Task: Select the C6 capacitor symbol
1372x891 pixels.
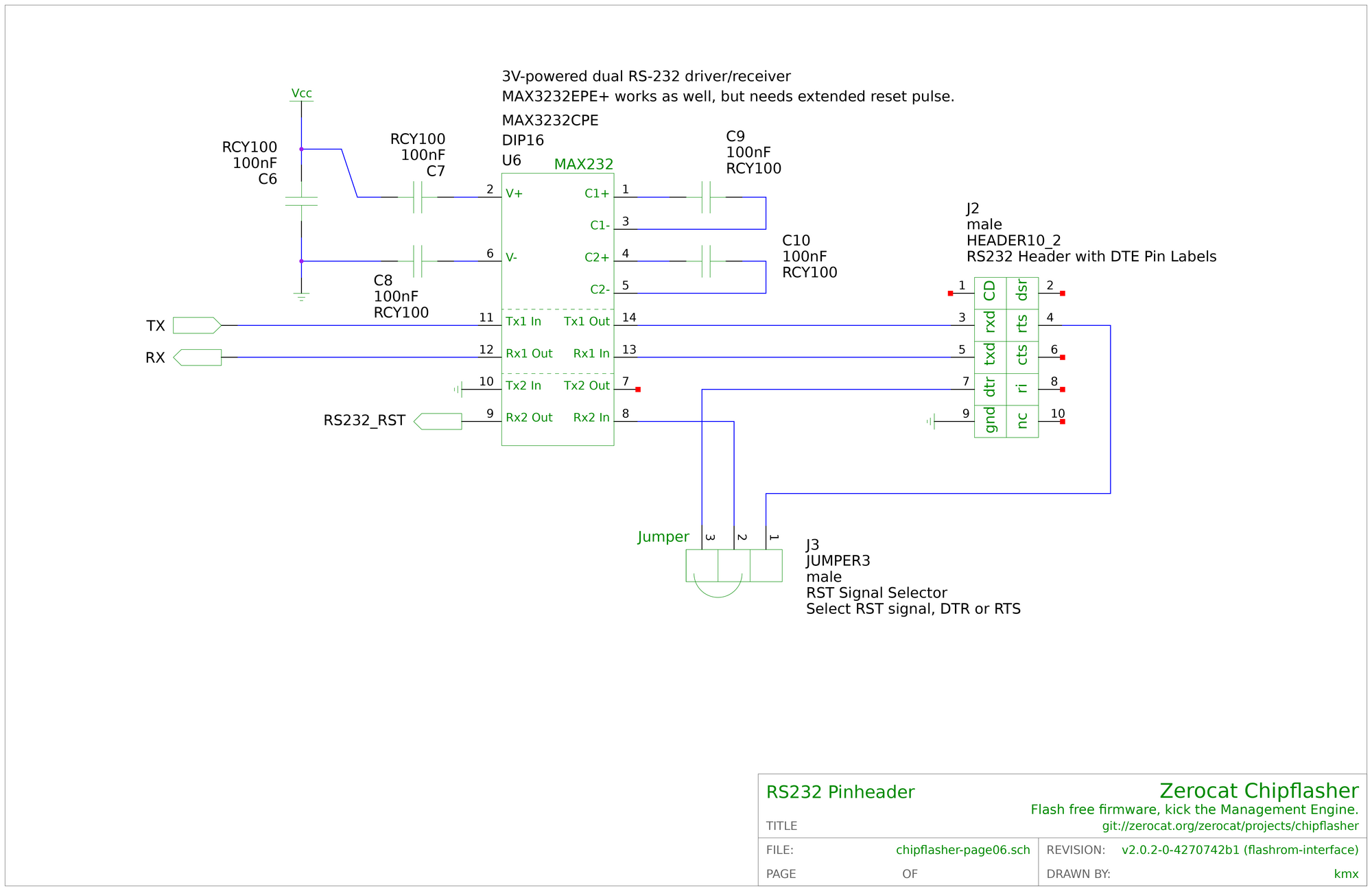Action: click(x=301, y=202)
